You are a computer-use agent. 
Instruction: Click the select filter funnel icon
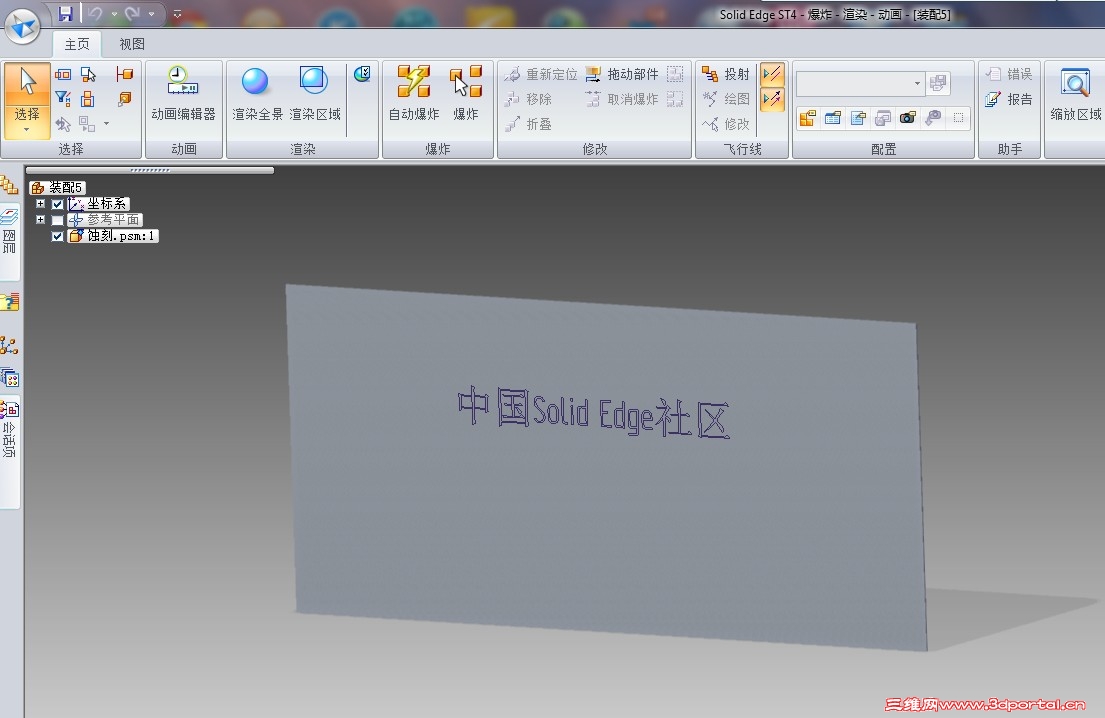click(x=63, y=99)
